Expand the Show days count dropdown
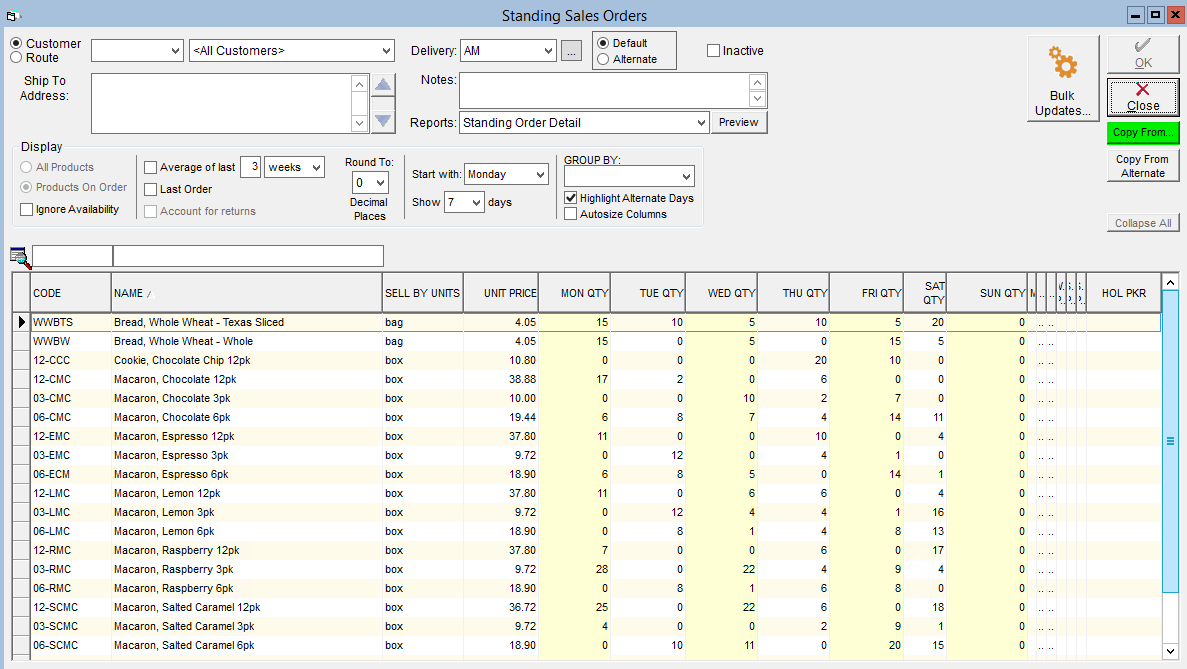Image resolution: width=1187 pixels, height=669 pixels. pos(476,202)
